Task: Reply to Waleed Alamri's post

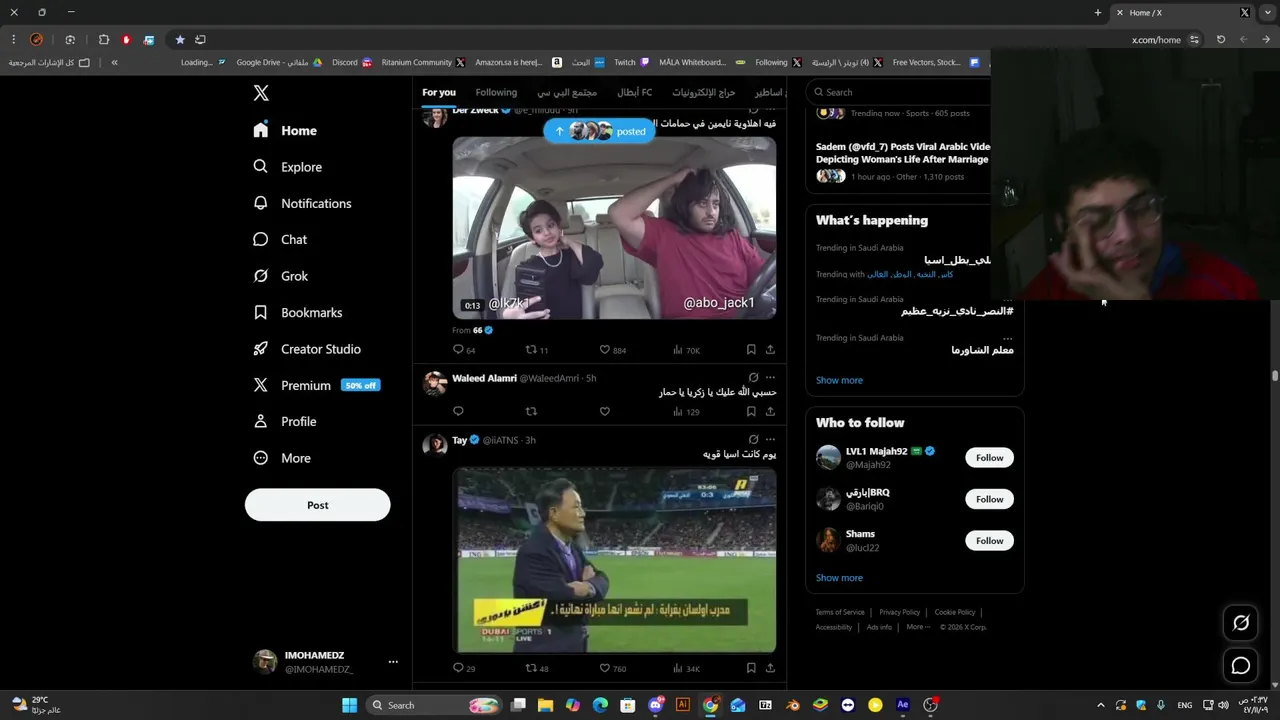Action: (458, 411)
